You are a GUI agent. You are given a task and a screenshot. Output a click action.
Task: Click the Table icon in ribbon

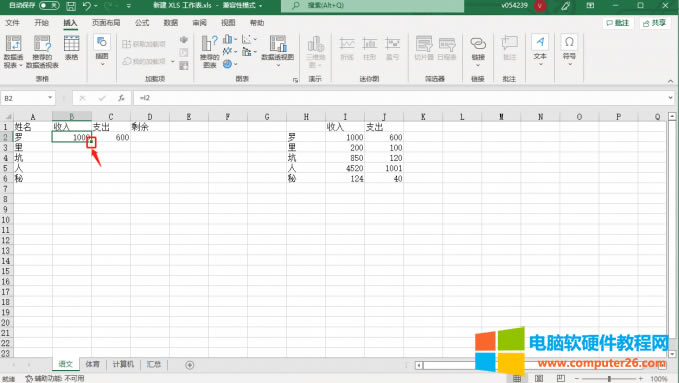[x=71, y=43]
